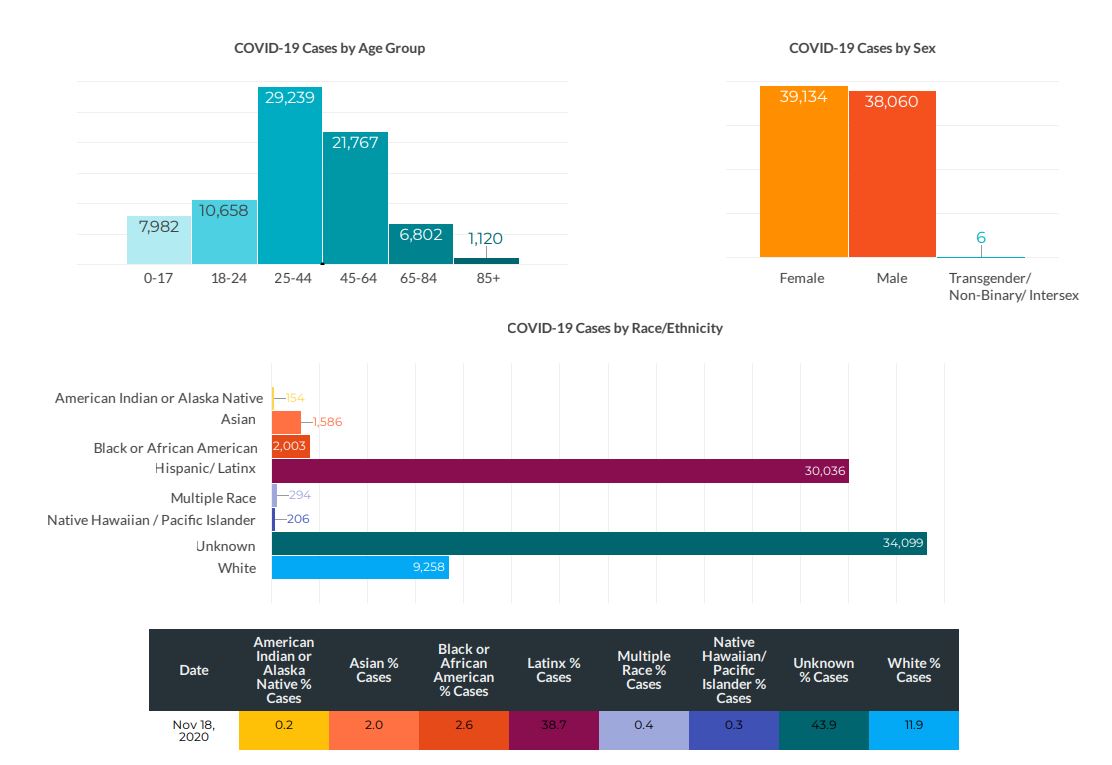Click the Hispanic/Latinx bar showing 30,036
This screenshot has height=765, width=1112.
[x=560, y=471]
